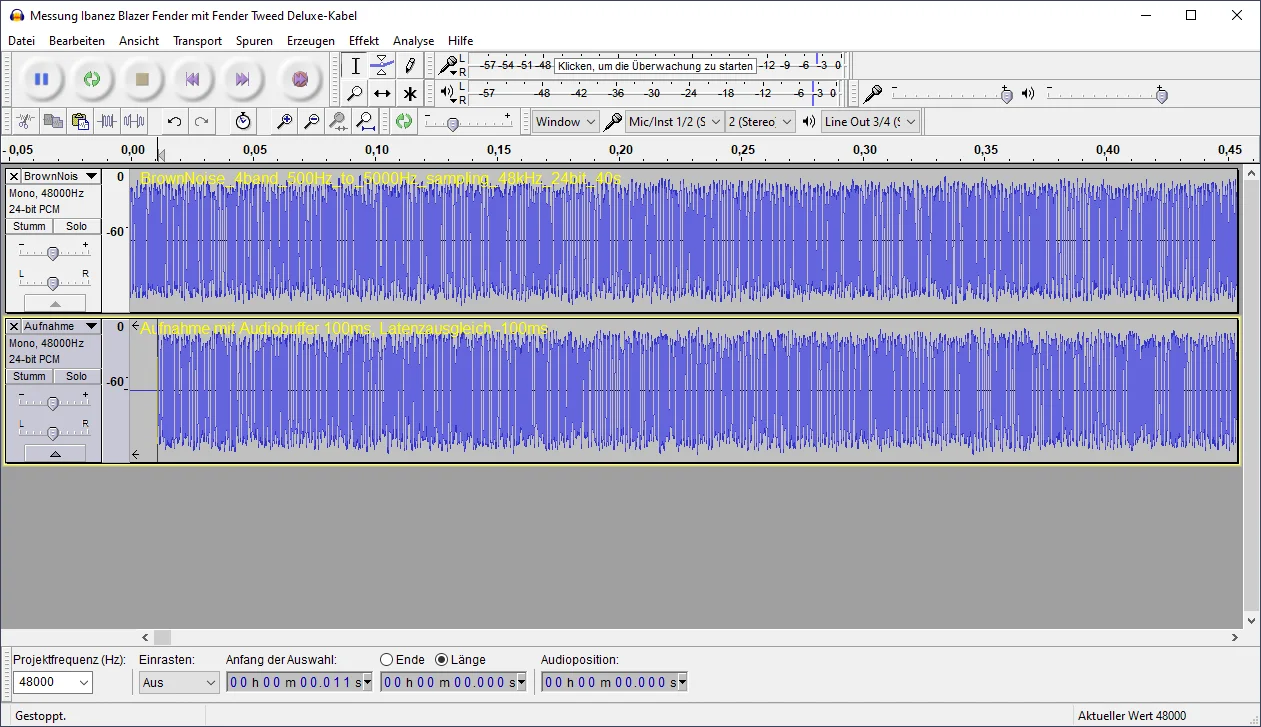Mute the BrownNoise track with Stumm
Screen dimensions: 1261x727
click(29, 227)
